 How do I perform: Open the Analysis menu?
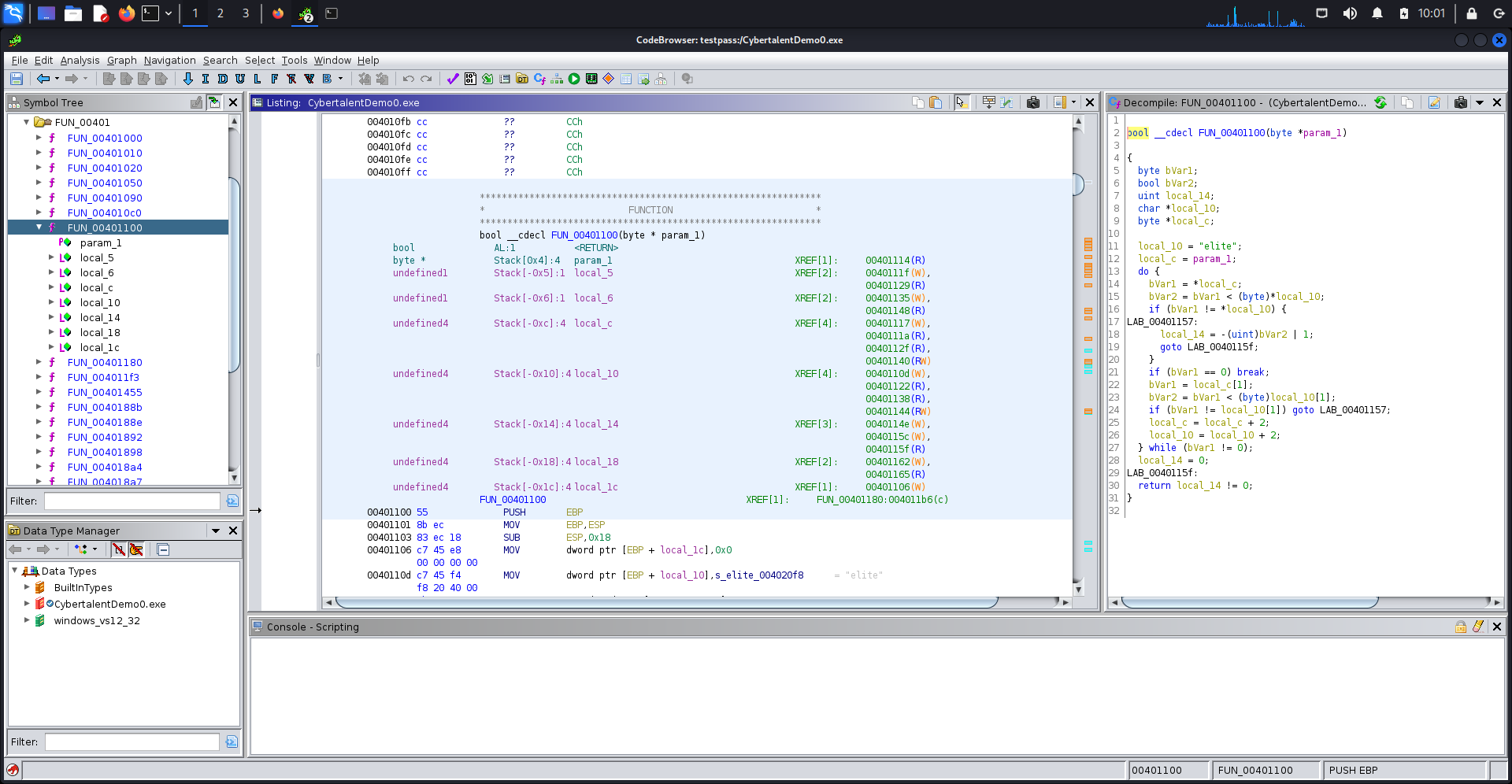tap(80, 60)
